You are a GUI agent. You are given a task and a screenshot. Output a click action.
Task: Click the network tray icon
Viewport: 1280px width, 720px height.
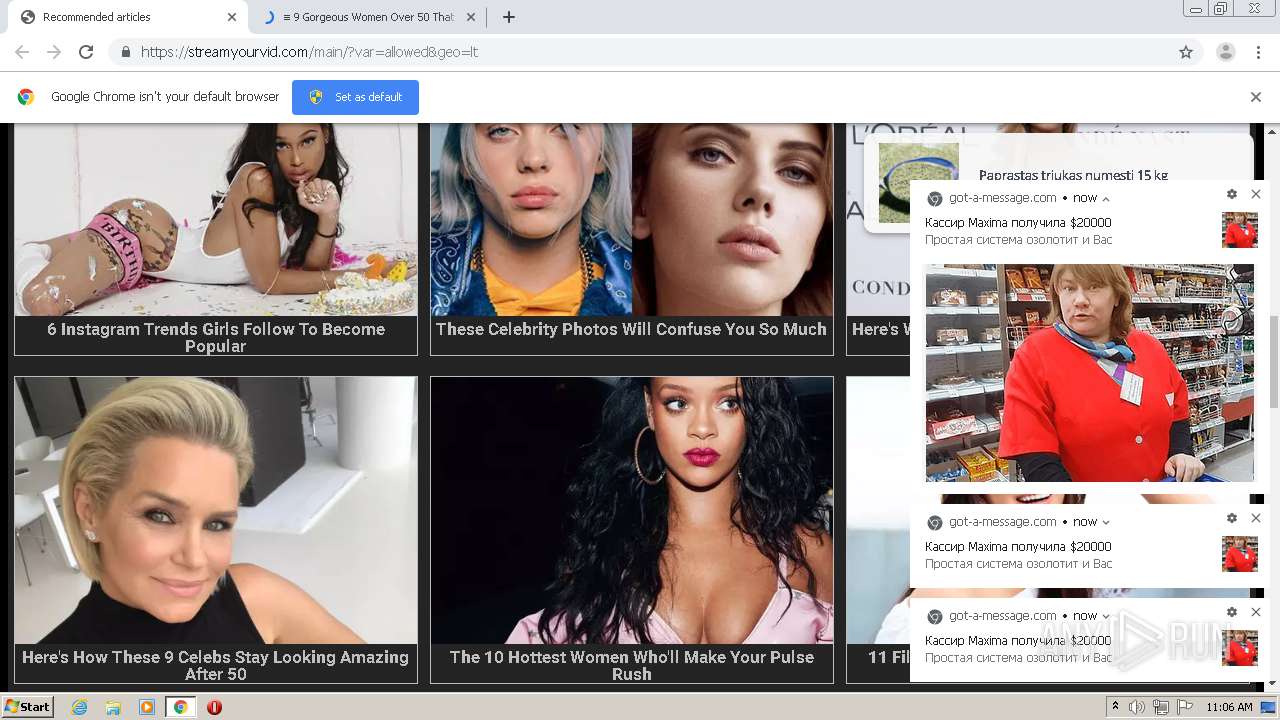coord(1161,707)
